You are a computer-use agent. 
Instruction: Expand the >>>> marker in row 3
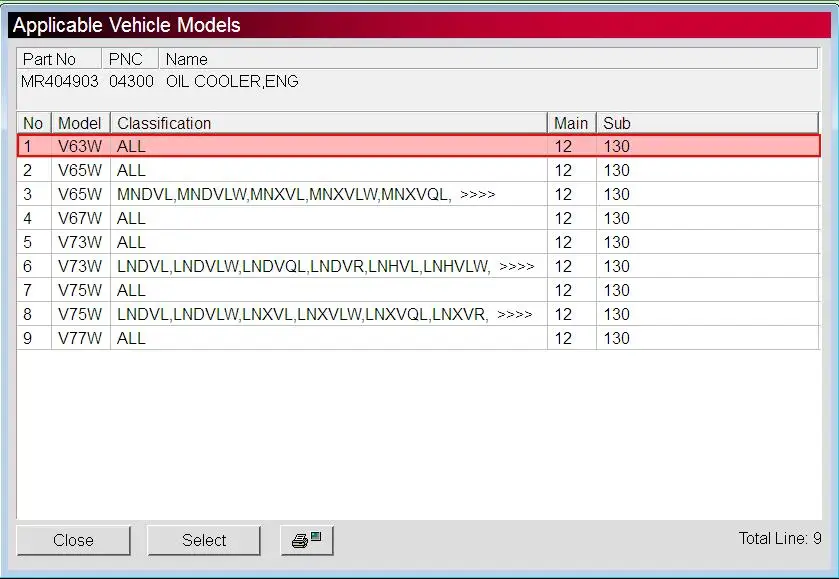[x=478, y=195]
